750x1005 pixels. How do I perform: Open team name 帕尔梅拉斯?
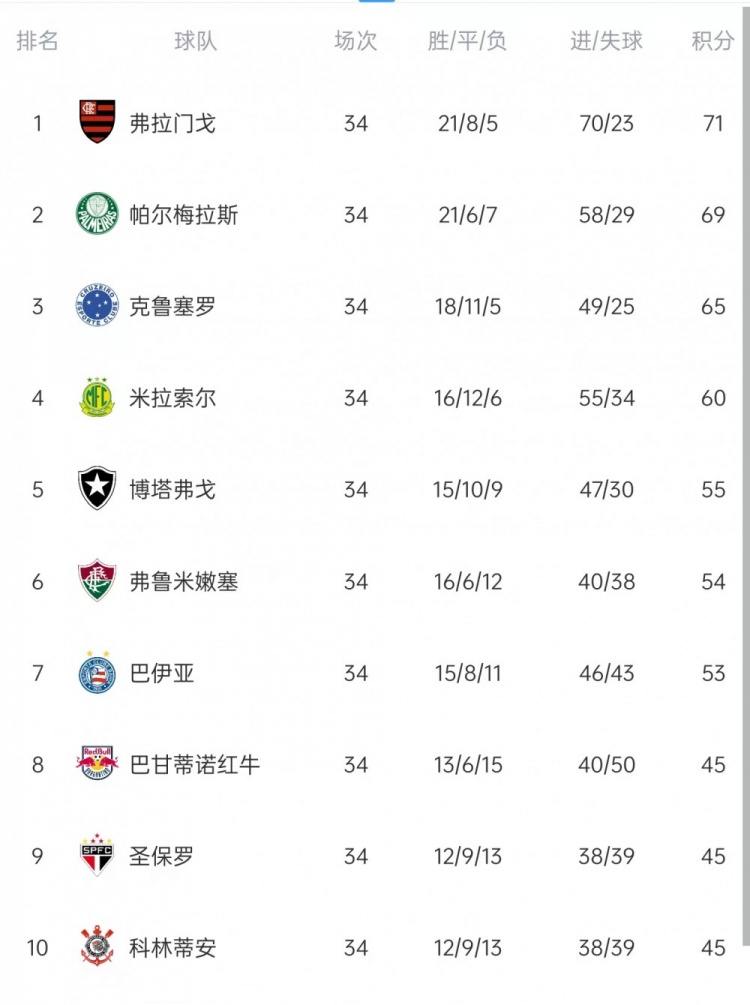[x=184, y=215]
